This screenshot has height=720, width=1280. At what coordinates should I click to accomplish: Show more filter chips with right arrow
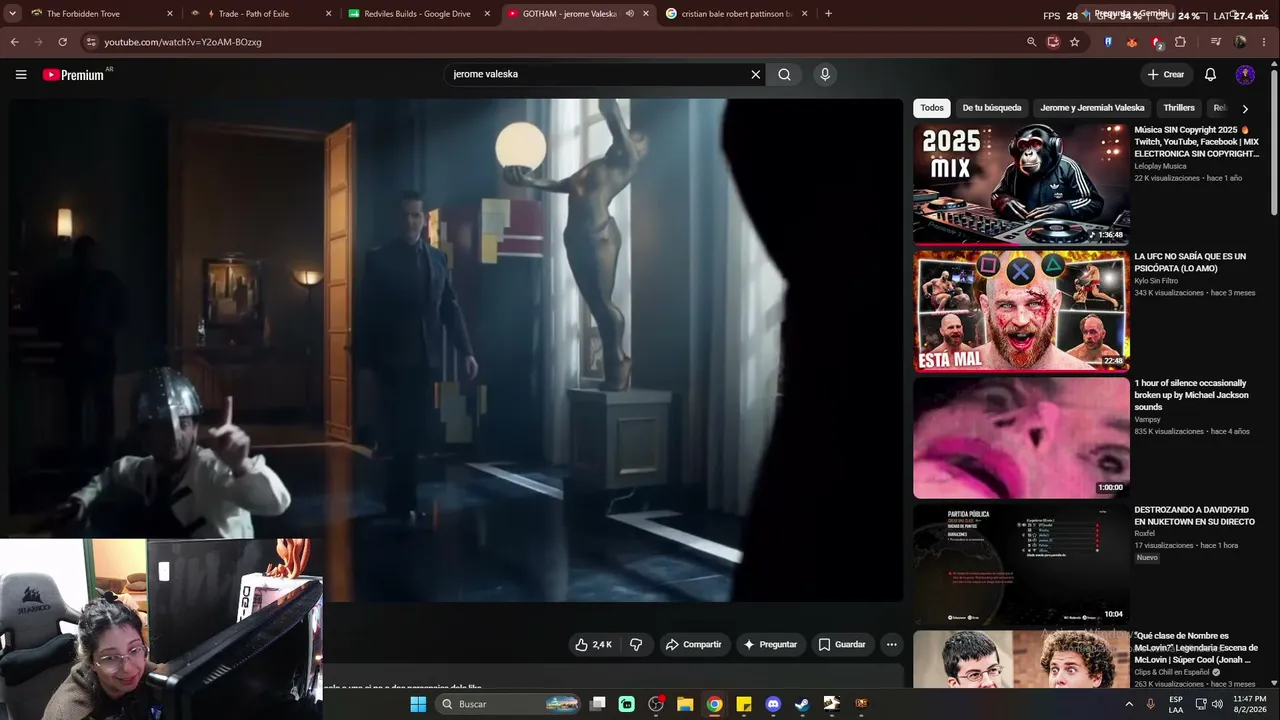(1245, 108)
